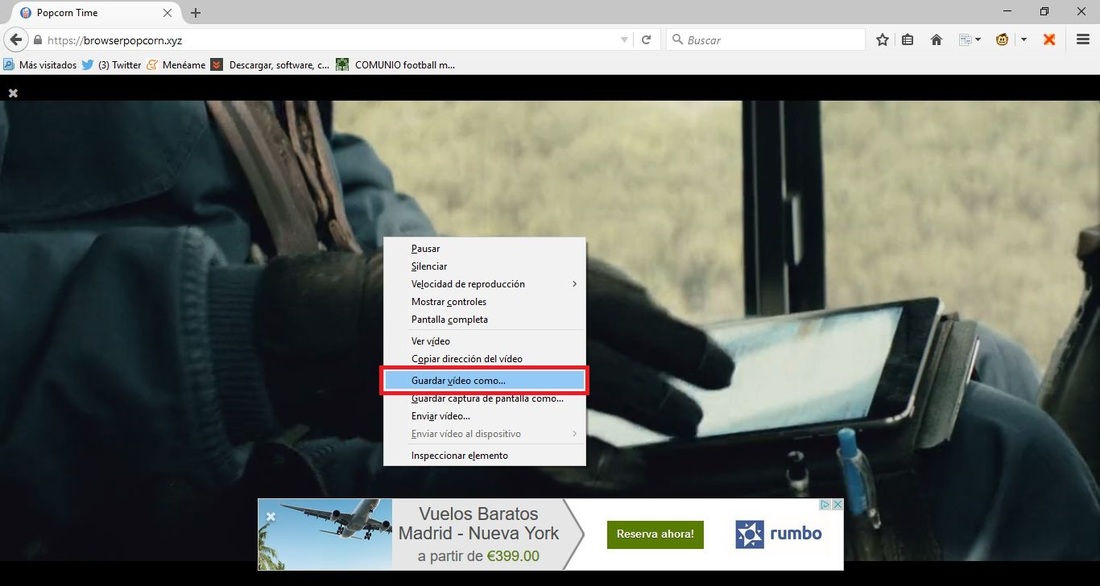
Task: Expand the Greasemonkey dropdown arrow
Action: tap(1024, 40)
